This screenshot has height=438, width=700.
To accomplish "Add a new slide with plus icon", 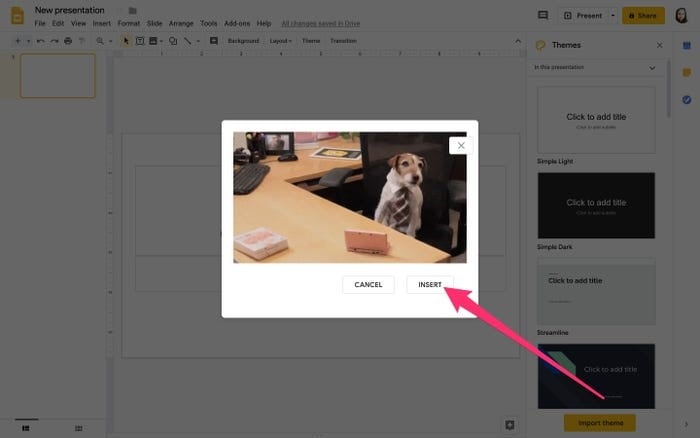I will pyautogui.click(x=18, y=41).
